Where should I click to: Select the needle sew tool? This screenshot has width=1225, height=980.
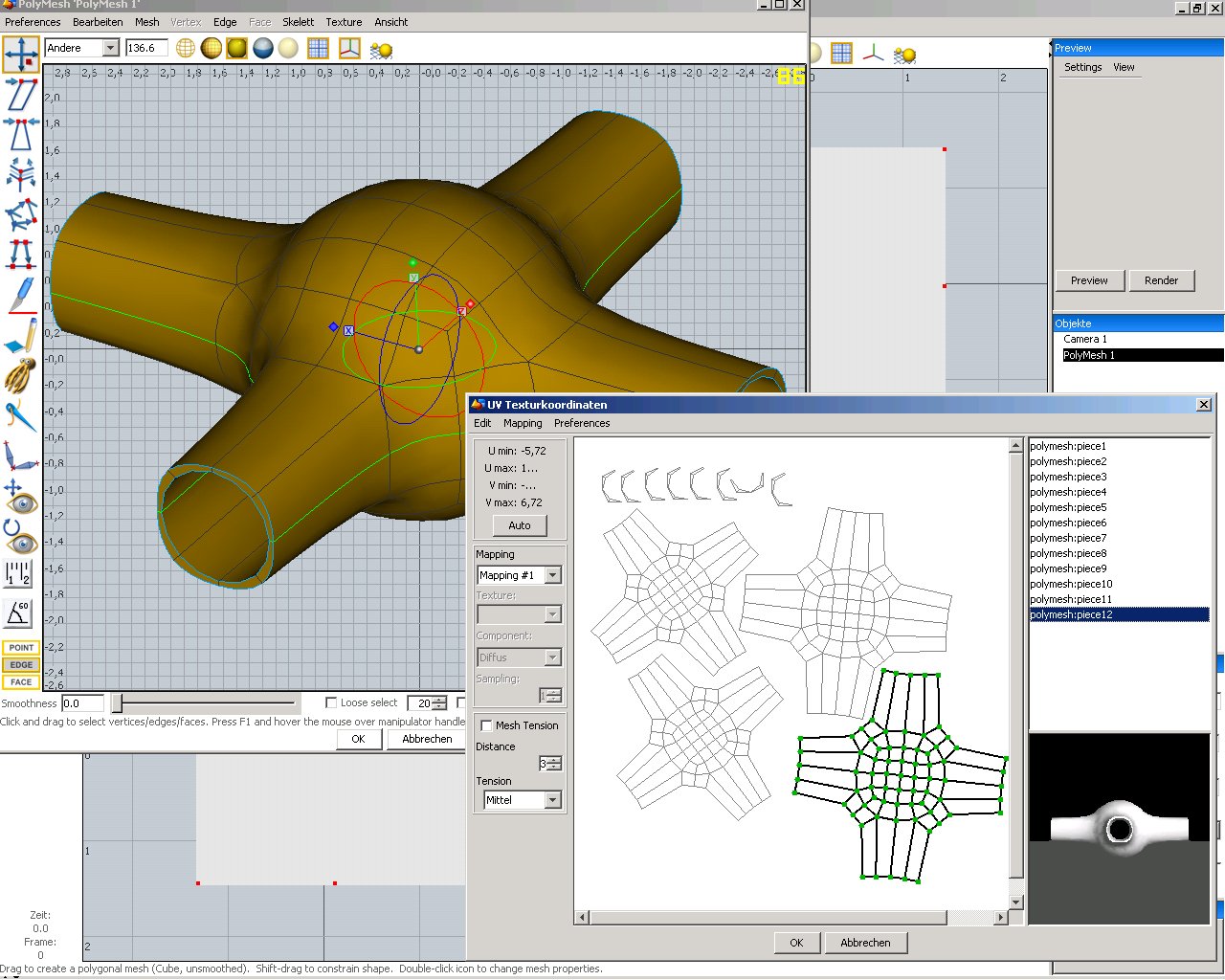tap(21, 415)
